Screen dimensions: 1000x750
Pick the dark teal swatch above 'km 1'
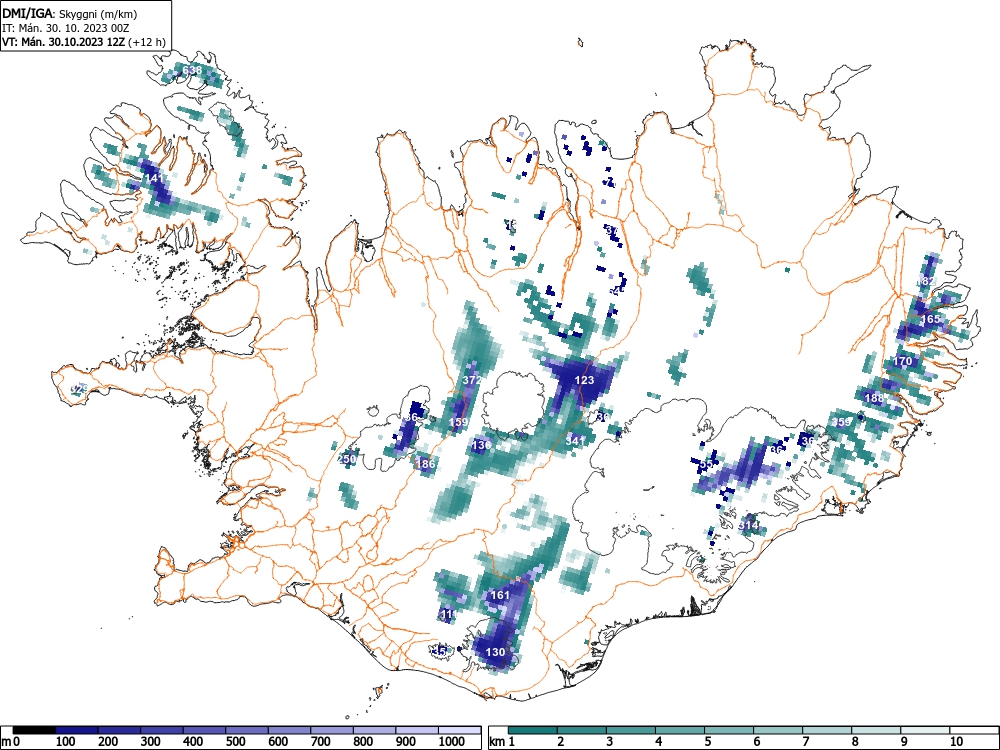click(x=533, y=730)
